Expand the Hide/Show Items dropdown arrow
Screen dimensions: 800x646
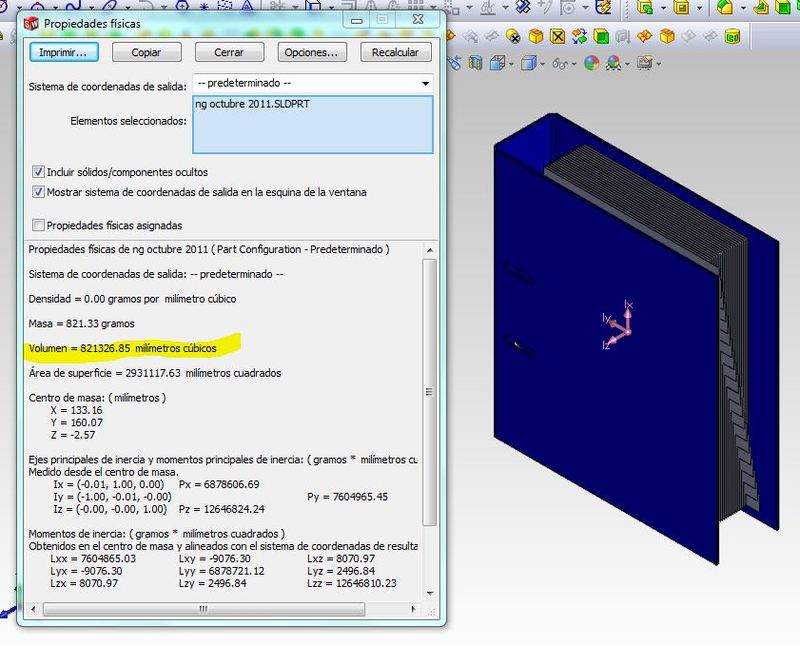572,62
